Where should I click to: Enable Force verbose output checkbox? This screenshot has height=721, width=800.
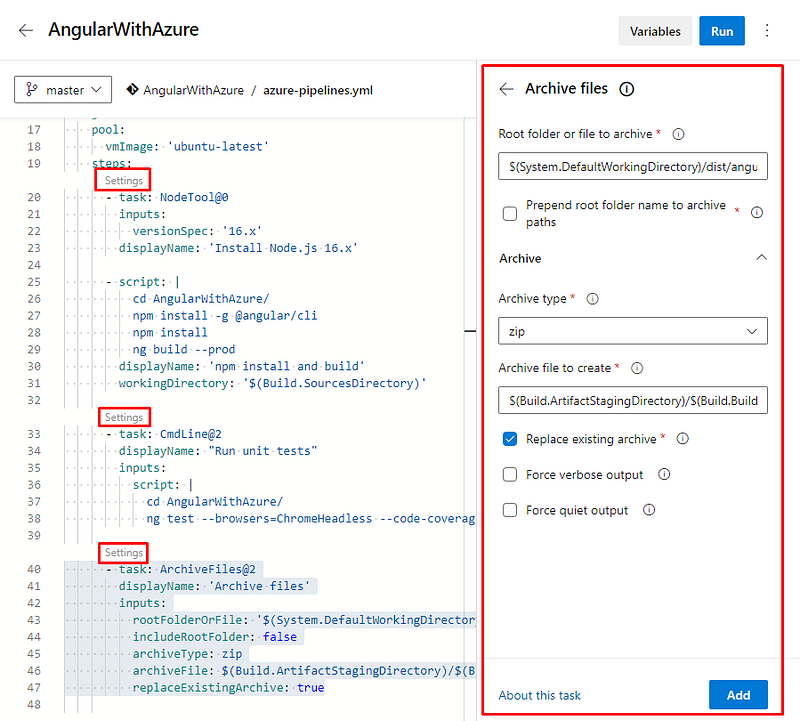coord(510,475)
